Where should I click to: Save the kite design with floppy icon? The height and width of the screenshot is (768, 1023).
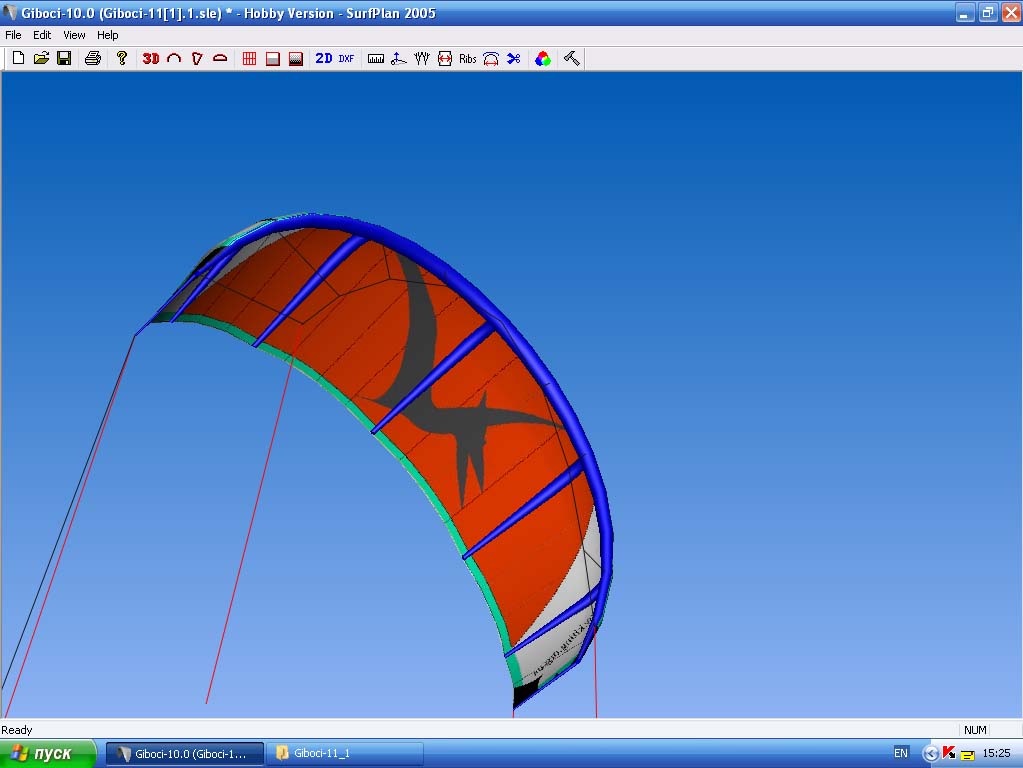[x=64, y=59]
